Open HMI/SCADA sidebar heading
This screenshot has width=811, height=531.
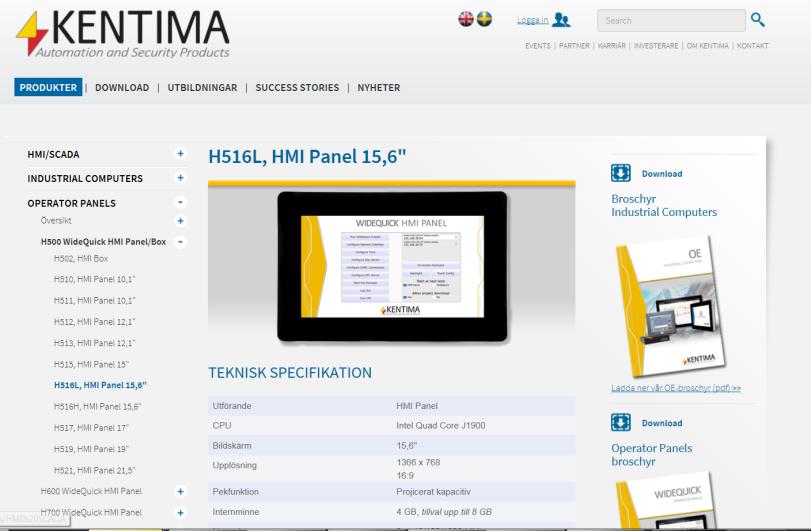coord(53,155)
